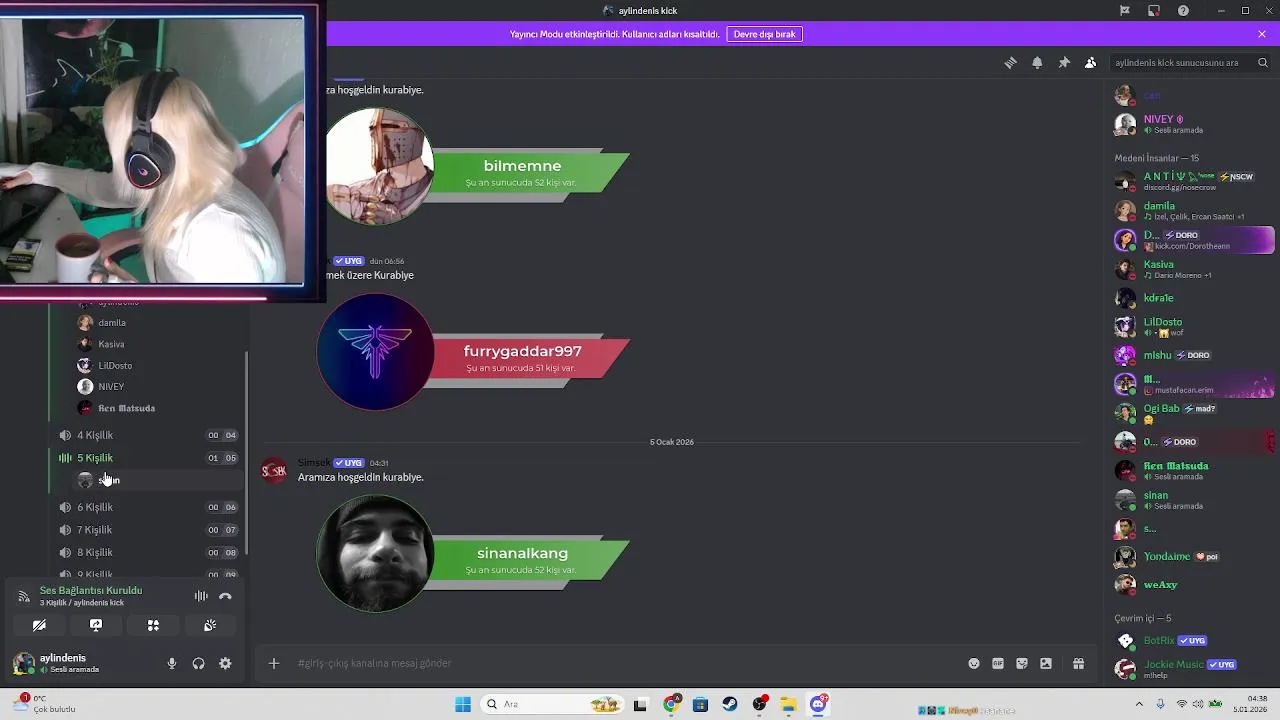Open the Help question mark icon
1280x720 pixels.
[x=1183, y=11]
